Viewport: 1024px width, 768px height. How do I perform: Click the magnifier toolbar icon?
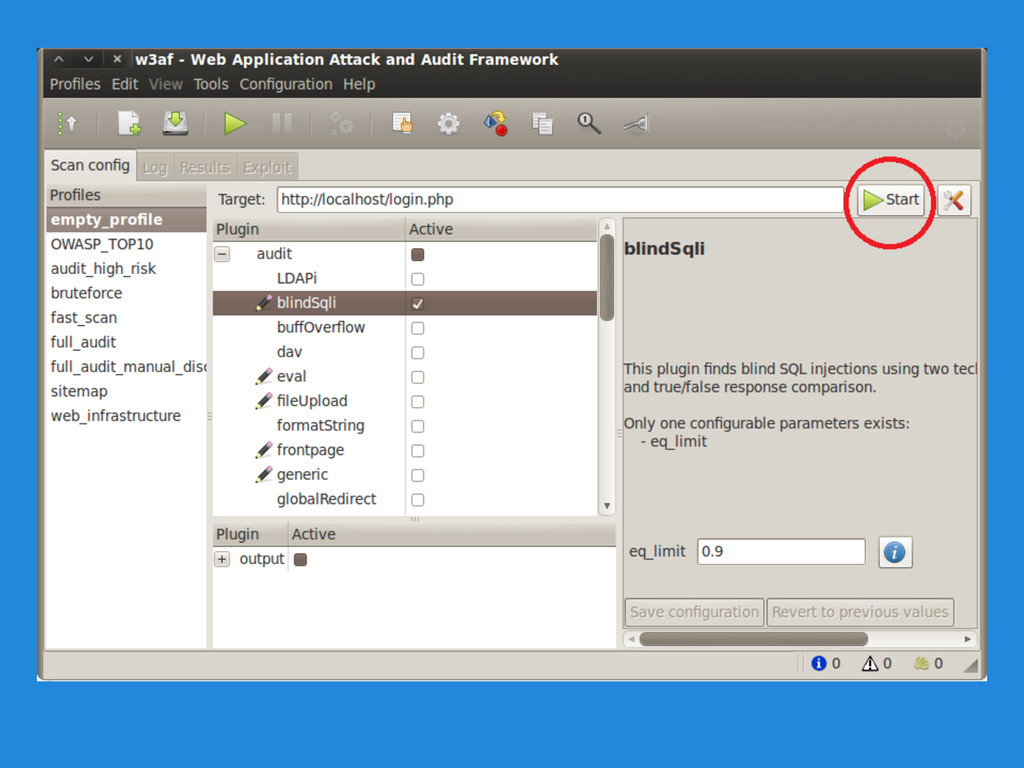[x=588, y=123]
